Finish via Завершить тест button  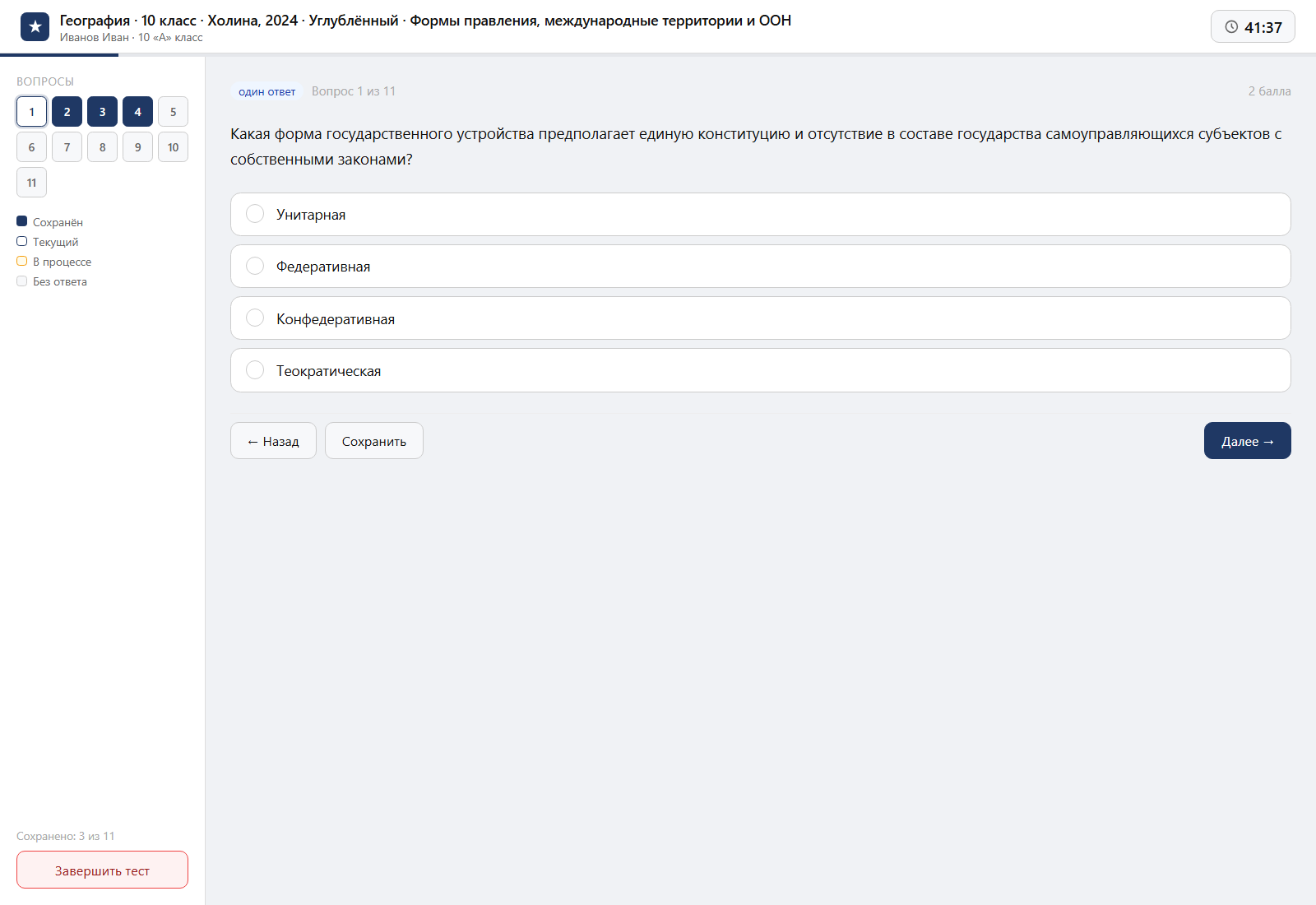[x=102, y=870]
